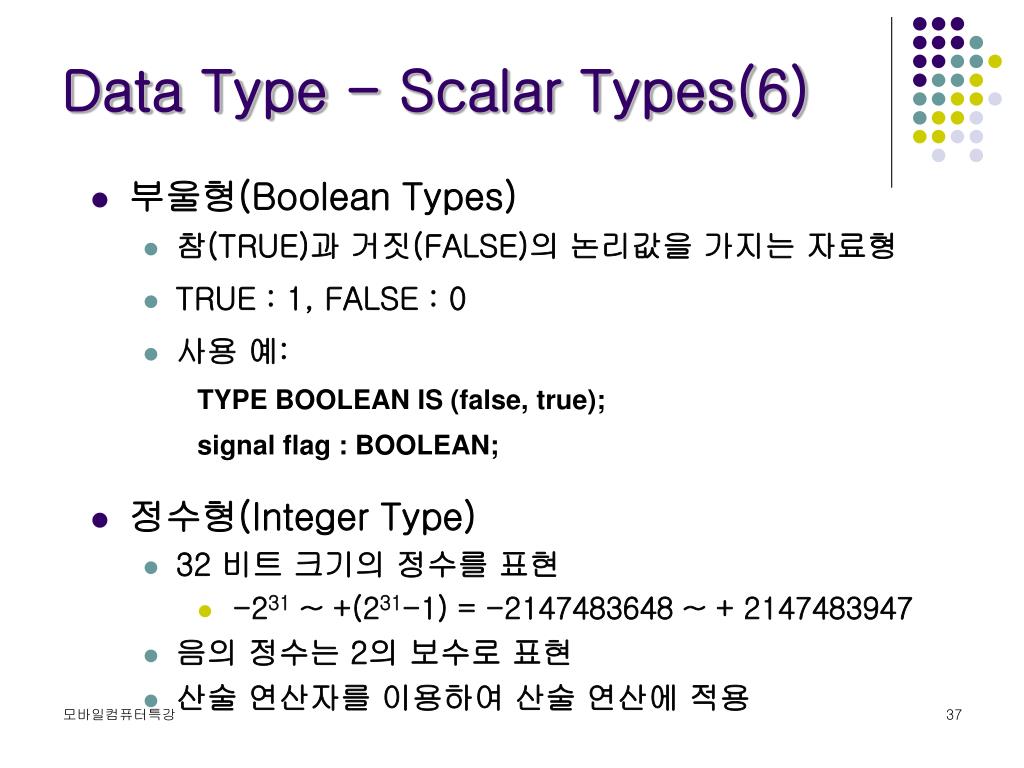Viewport: 1024px width, 768px height.
Task: Click the slide number 37
Action: pyautogui.click(x=953, y=714)
